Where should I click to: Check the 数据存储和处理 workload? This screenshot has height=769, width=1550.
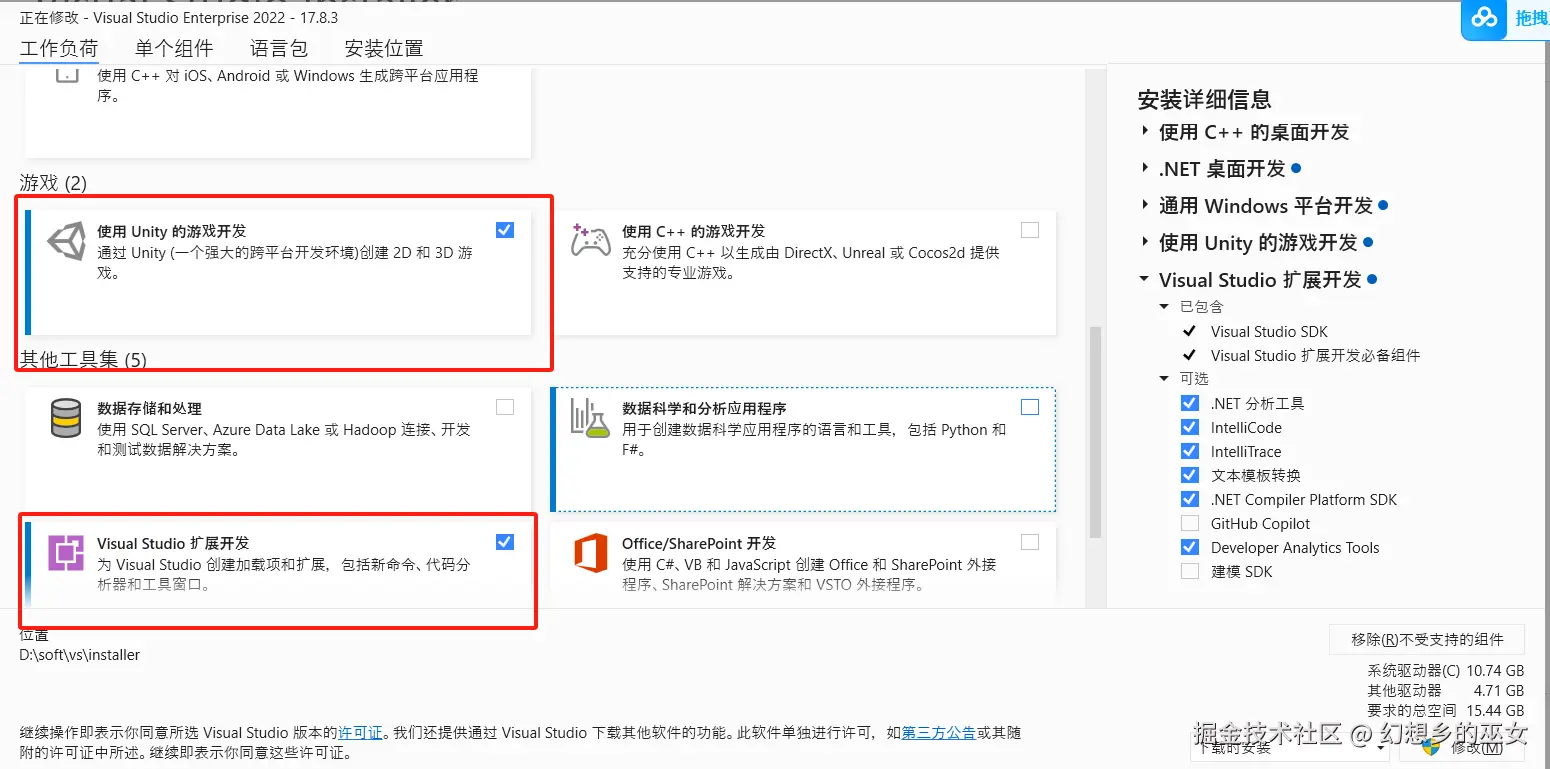pyautogui.click(x=505, y=407)
